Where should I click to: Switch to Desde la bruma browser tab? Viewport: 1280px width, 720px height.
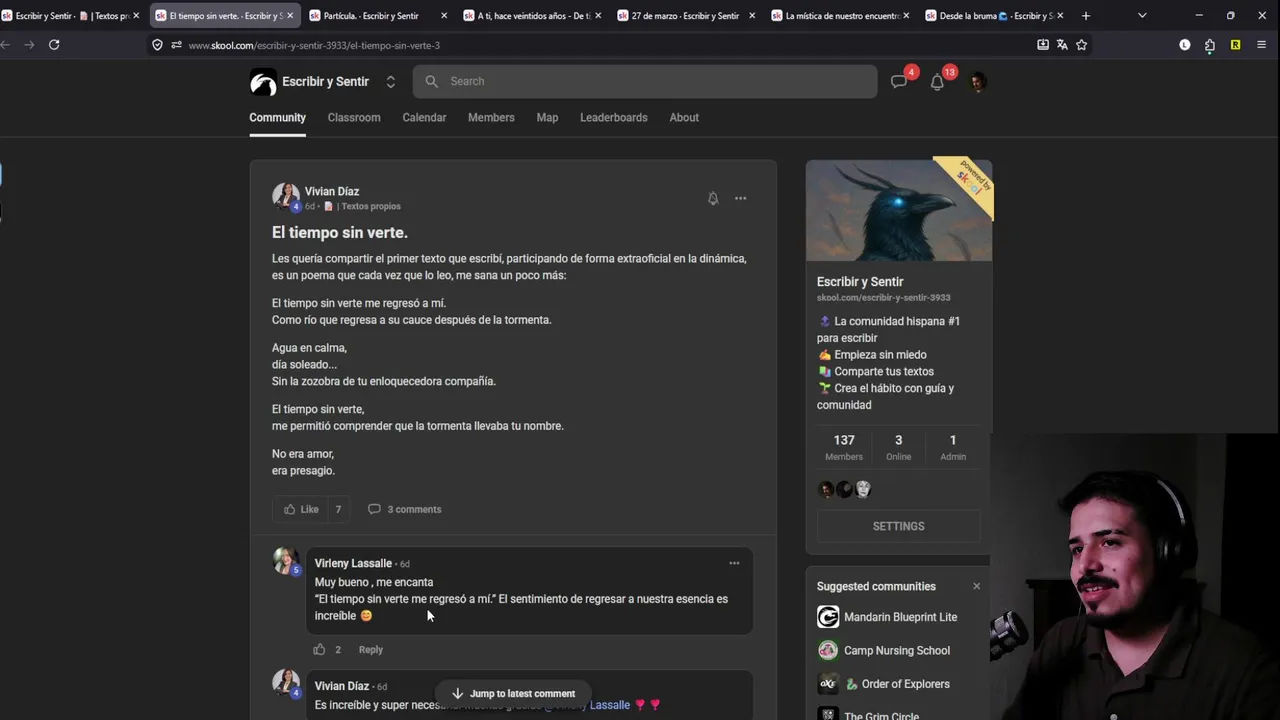coord(994,16)
